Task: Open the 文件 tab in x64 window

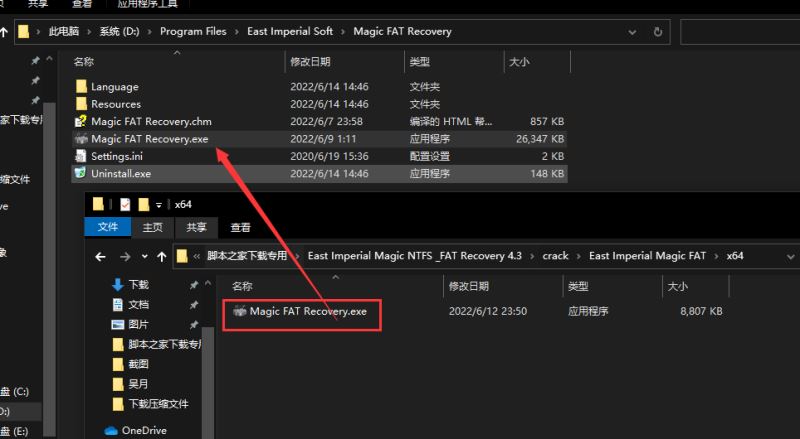Action: pyautogui.click(x=108, y=227)
